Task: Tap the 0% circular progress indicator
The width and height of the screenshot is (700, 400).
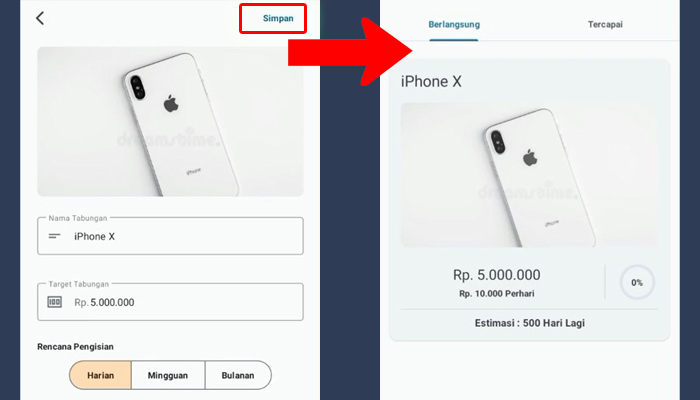Action: point(637,282)
